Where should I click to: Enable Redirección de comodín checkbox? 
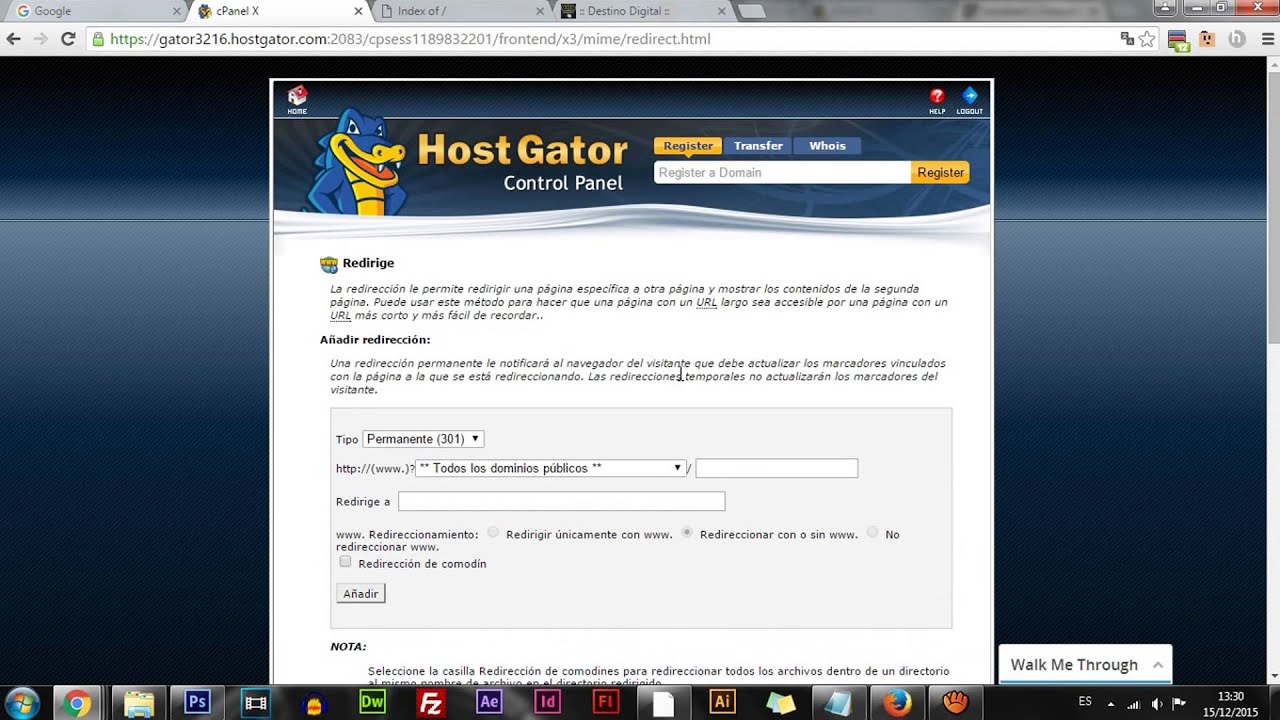tap(345, 562)
